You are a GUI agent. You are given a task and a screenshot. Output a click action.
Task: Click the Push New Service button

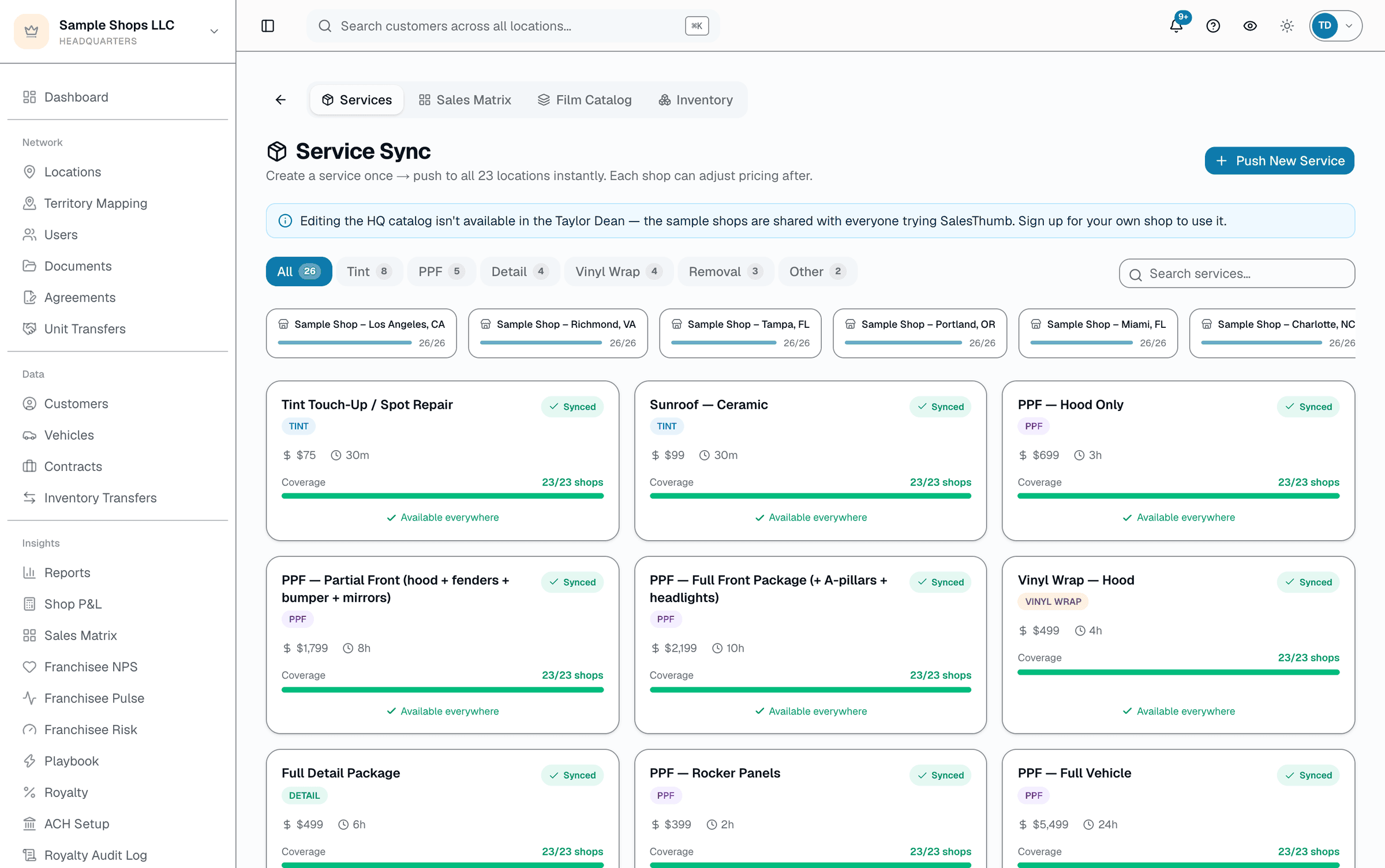pos(1279,160)
